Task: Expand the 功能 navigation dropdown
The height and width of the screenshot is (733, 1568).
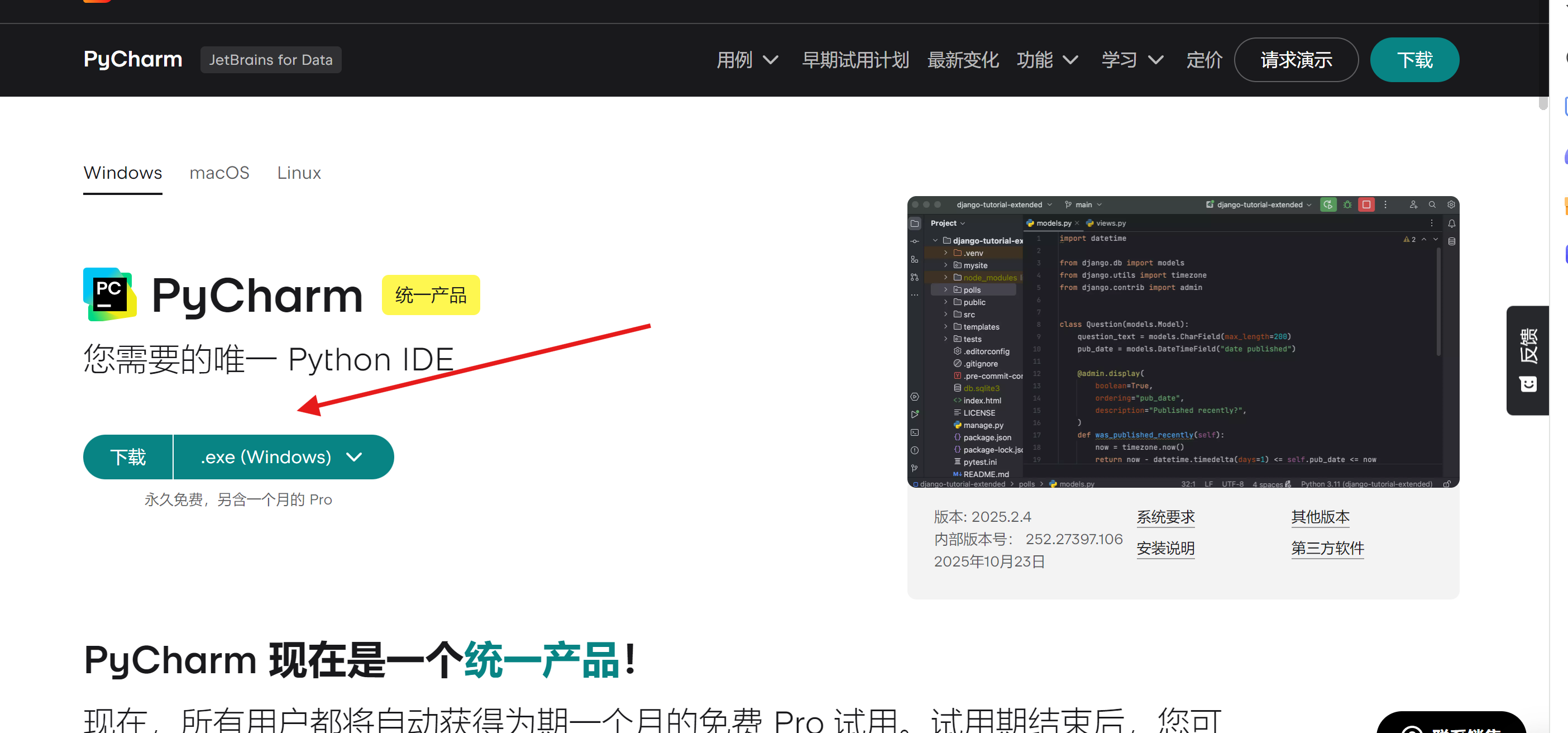Action: click(1047, 60)
